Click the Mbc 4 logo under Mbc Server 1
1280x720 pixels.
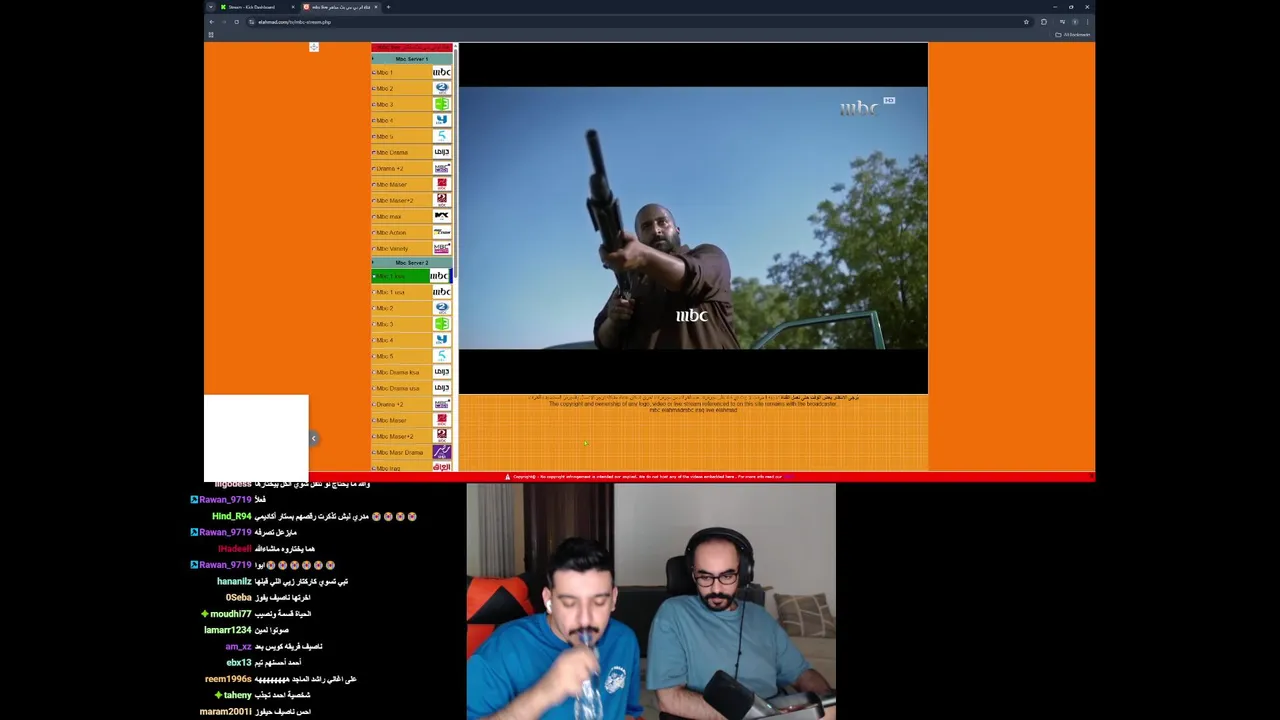(441, 120)
